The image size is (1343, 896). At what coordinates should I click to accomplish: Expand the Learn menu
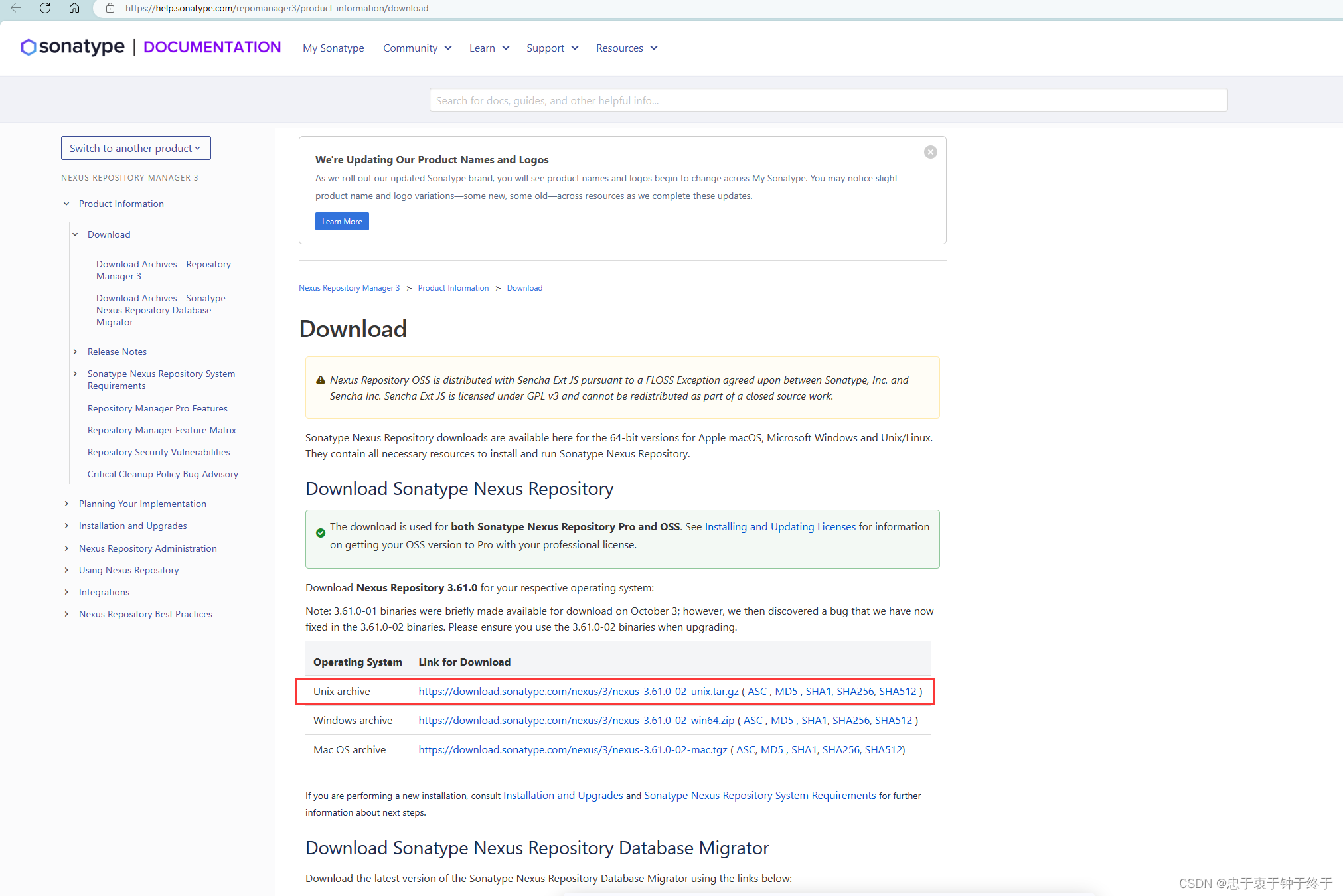pos(489,48)
